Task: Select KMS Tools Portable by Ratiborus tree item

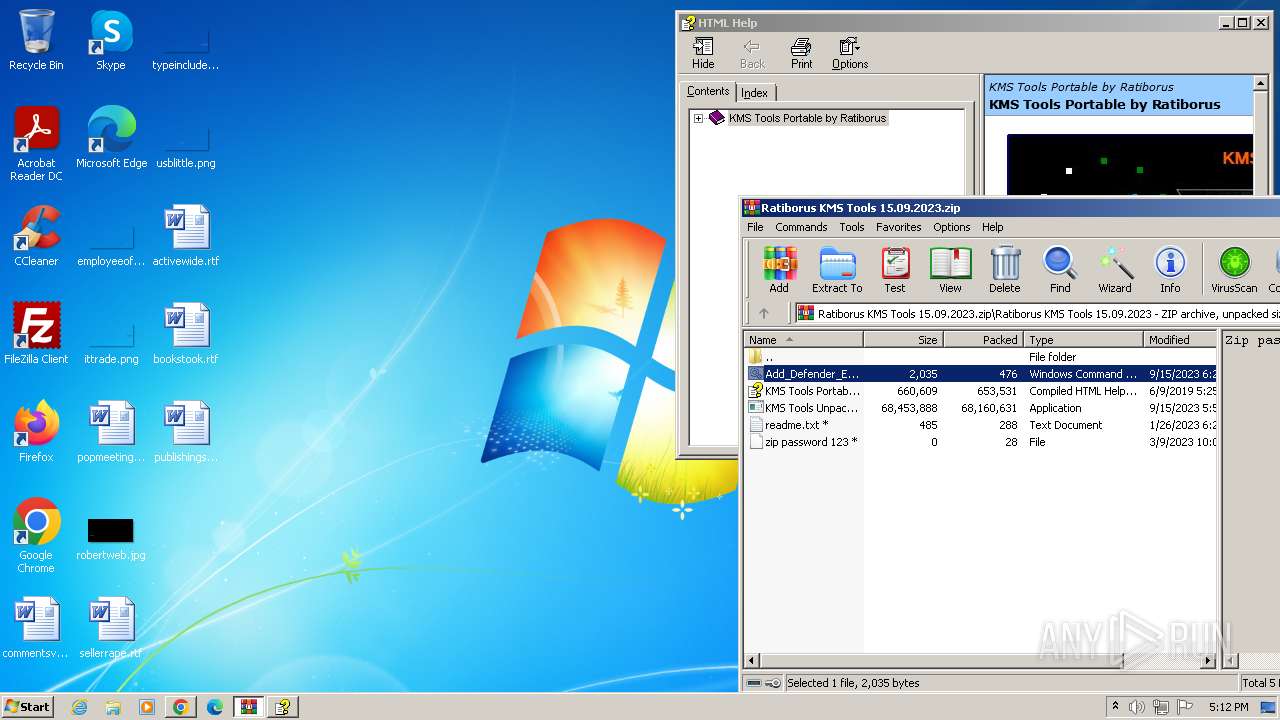Action: coord(807,118)
